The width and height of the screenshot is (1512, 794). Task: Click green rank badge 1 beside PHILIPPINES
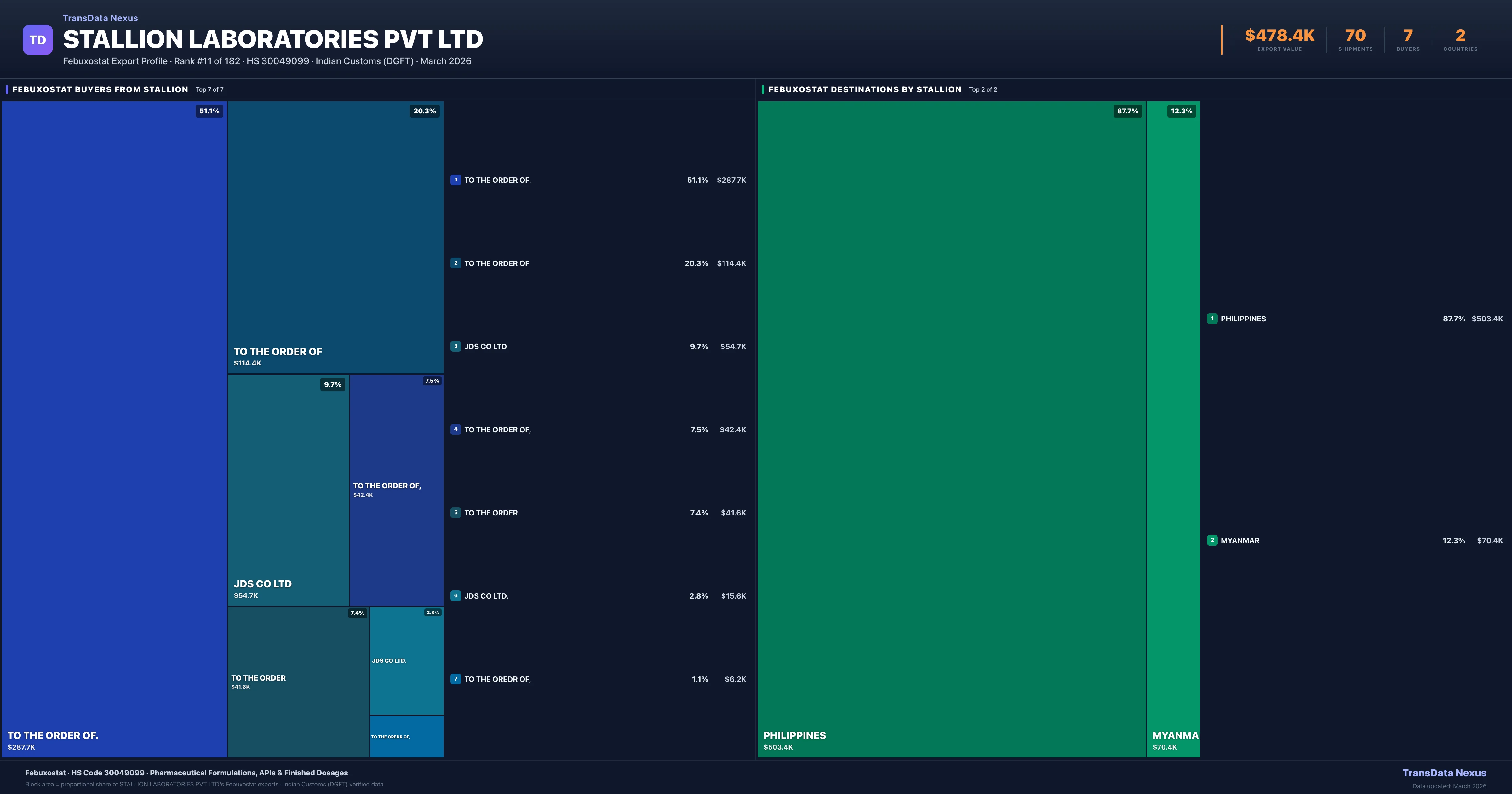[x=1212, y=319]
